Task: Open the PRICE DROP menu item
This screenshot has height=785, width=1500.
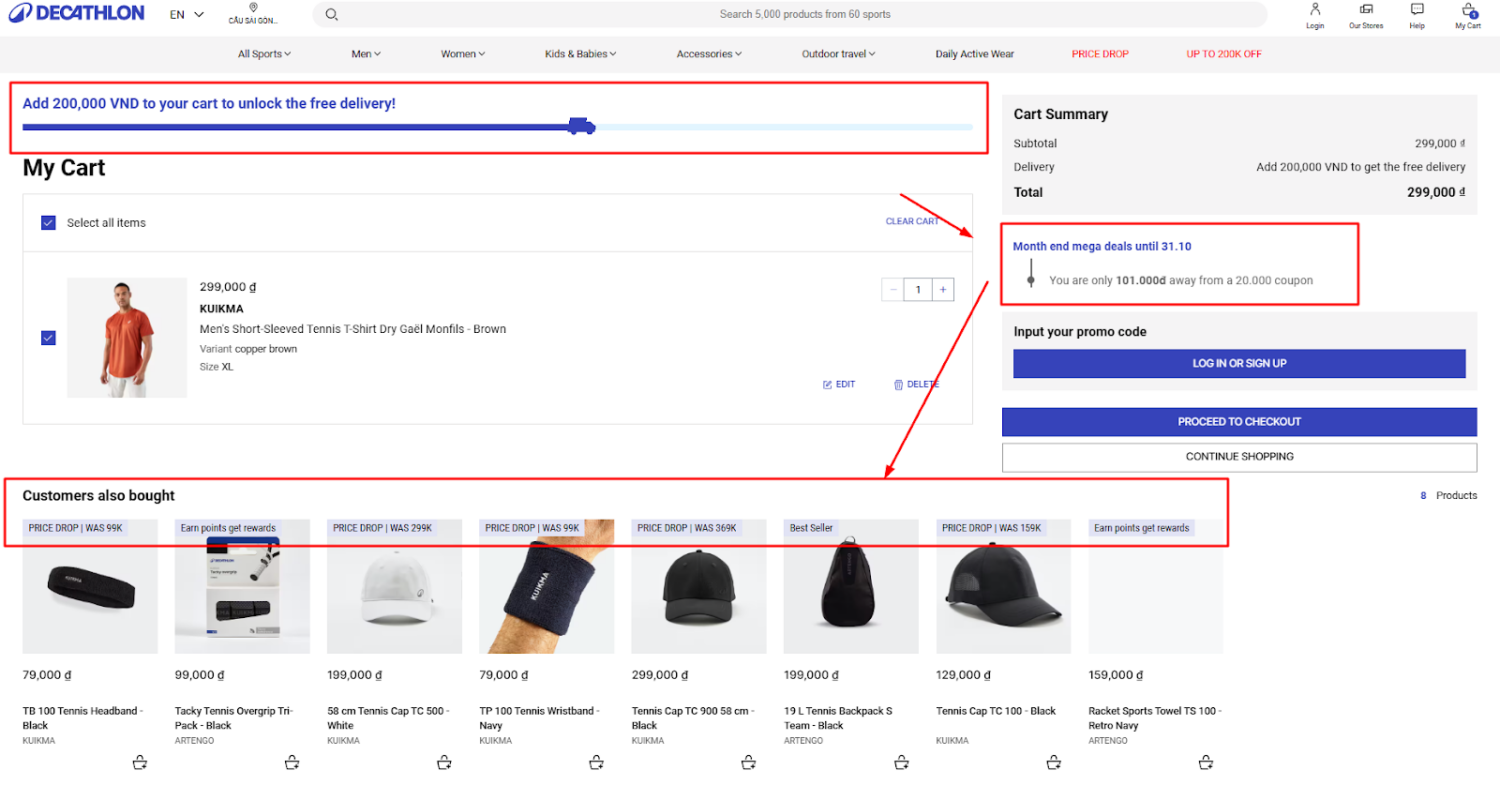Action: [1099, 54]
